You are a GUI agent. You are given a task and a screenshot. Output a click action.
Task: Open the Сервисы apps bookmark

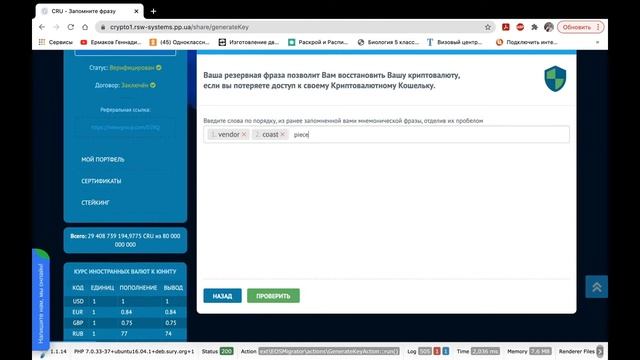(x=56, y=42)
